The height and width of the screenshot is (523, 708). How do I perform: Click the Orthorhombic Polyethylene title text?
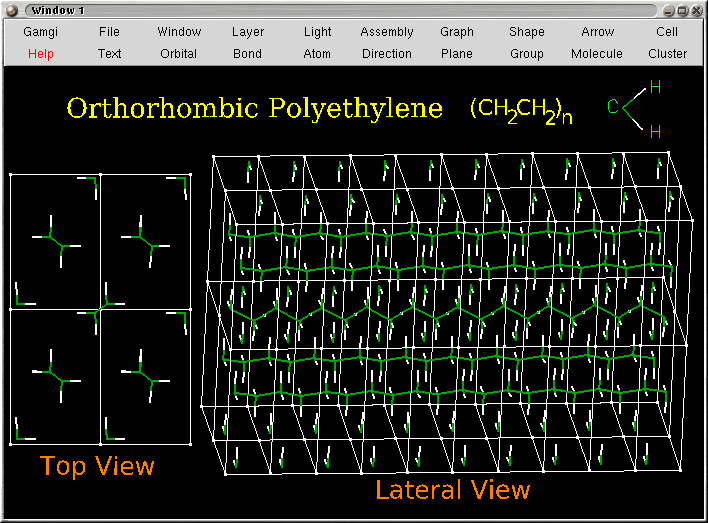(x=255, y=109)
